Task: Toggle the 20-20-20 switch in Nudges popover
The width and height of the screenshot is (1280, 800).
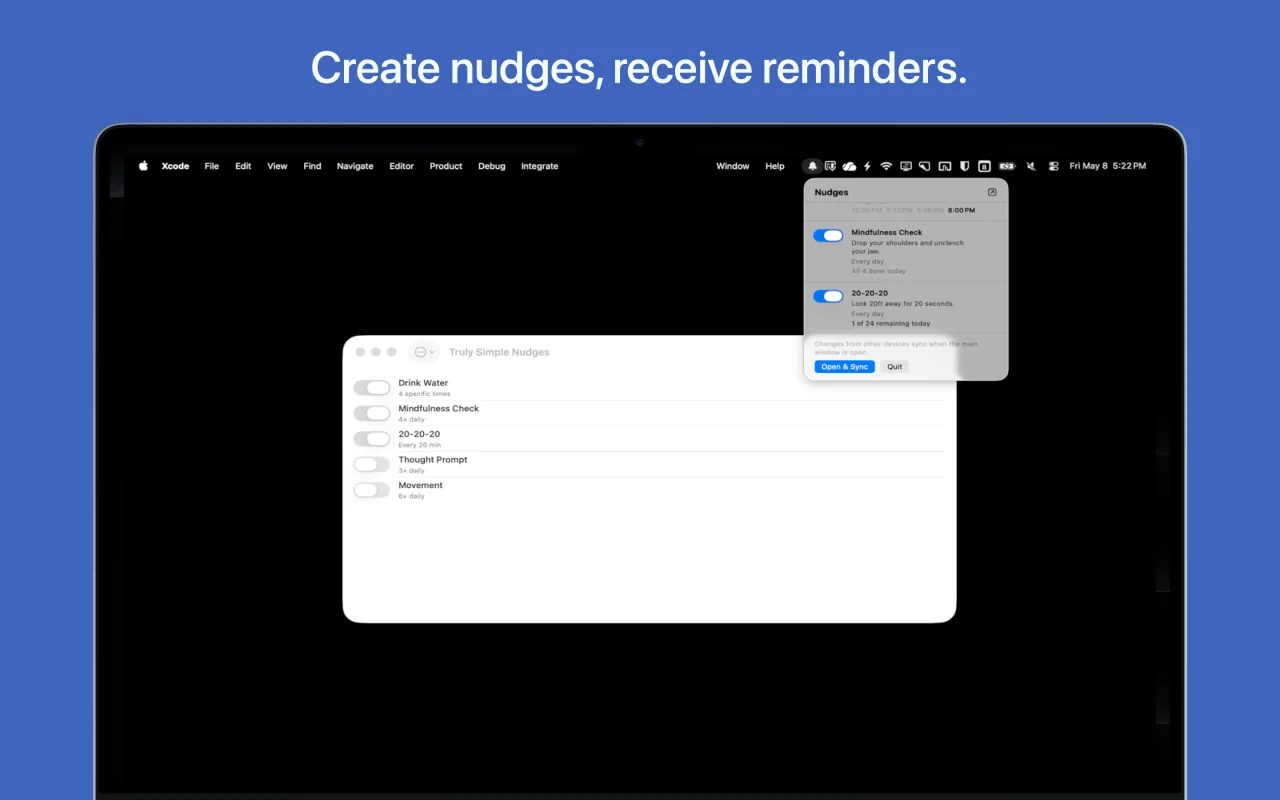Action: coord(828,297)
